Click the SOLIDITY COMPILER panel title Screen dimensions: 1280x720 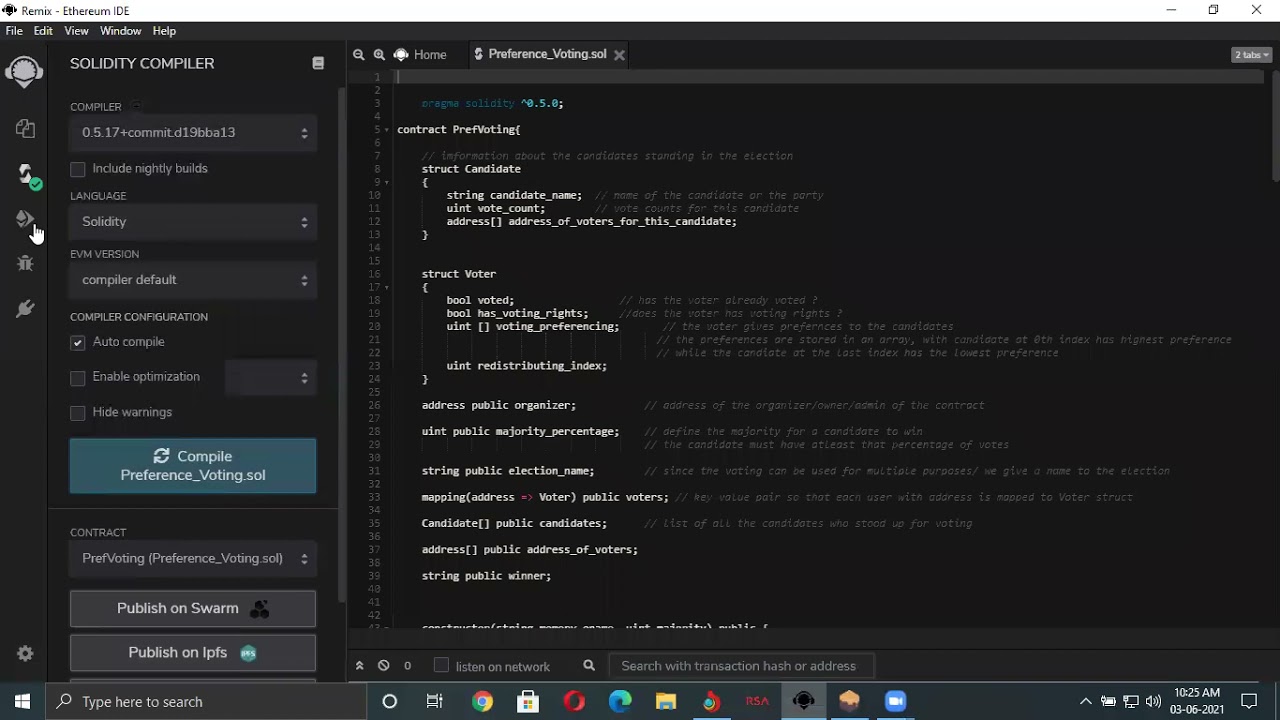[142, 63]
